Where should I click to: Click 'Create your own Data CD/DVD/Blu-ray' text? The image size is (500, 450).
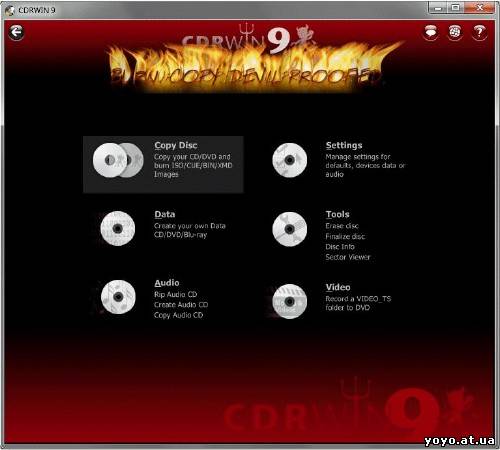pyautogui.click(x=190, y=230)
